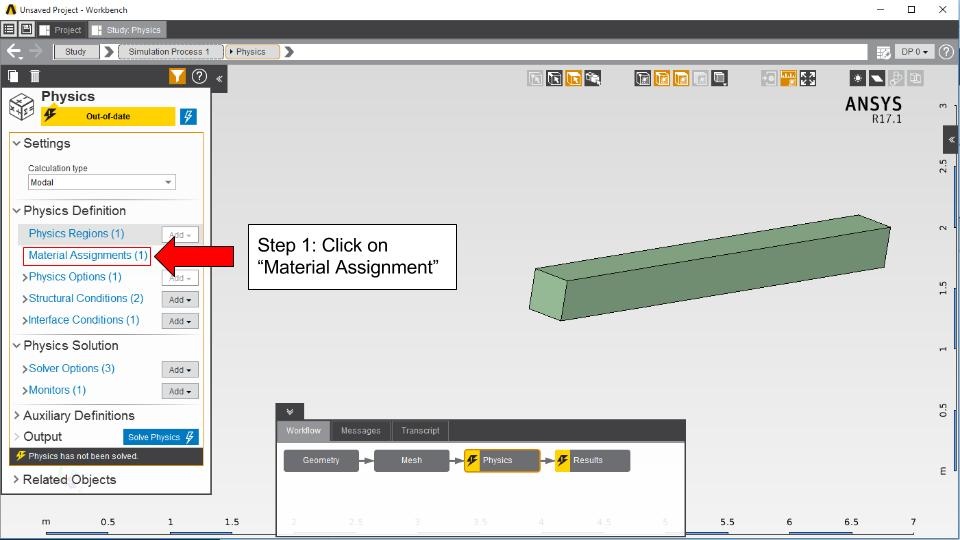Screen dimensions: 960x540
Task: Collapse the Physics Definition section
Action: pyautogui.click(x=17, y=211)
